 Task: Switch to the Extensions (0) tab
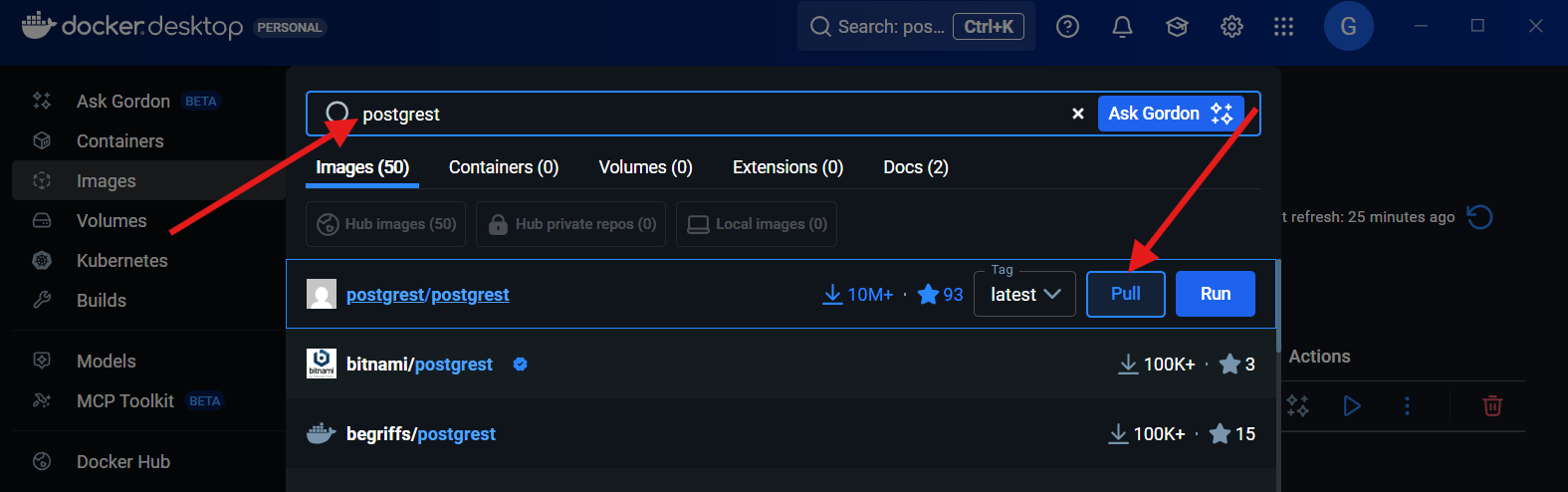[787, 167]
